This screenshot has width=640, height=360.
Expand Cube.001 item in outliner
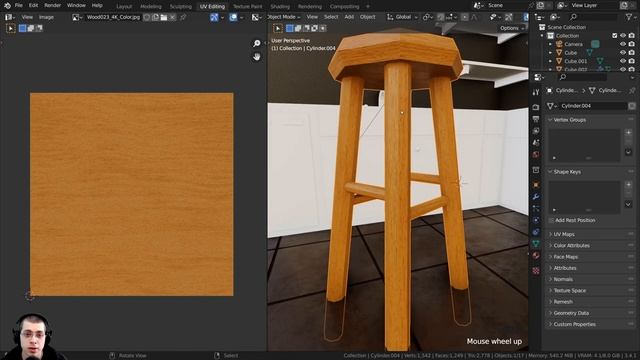[x=550, y=61]
